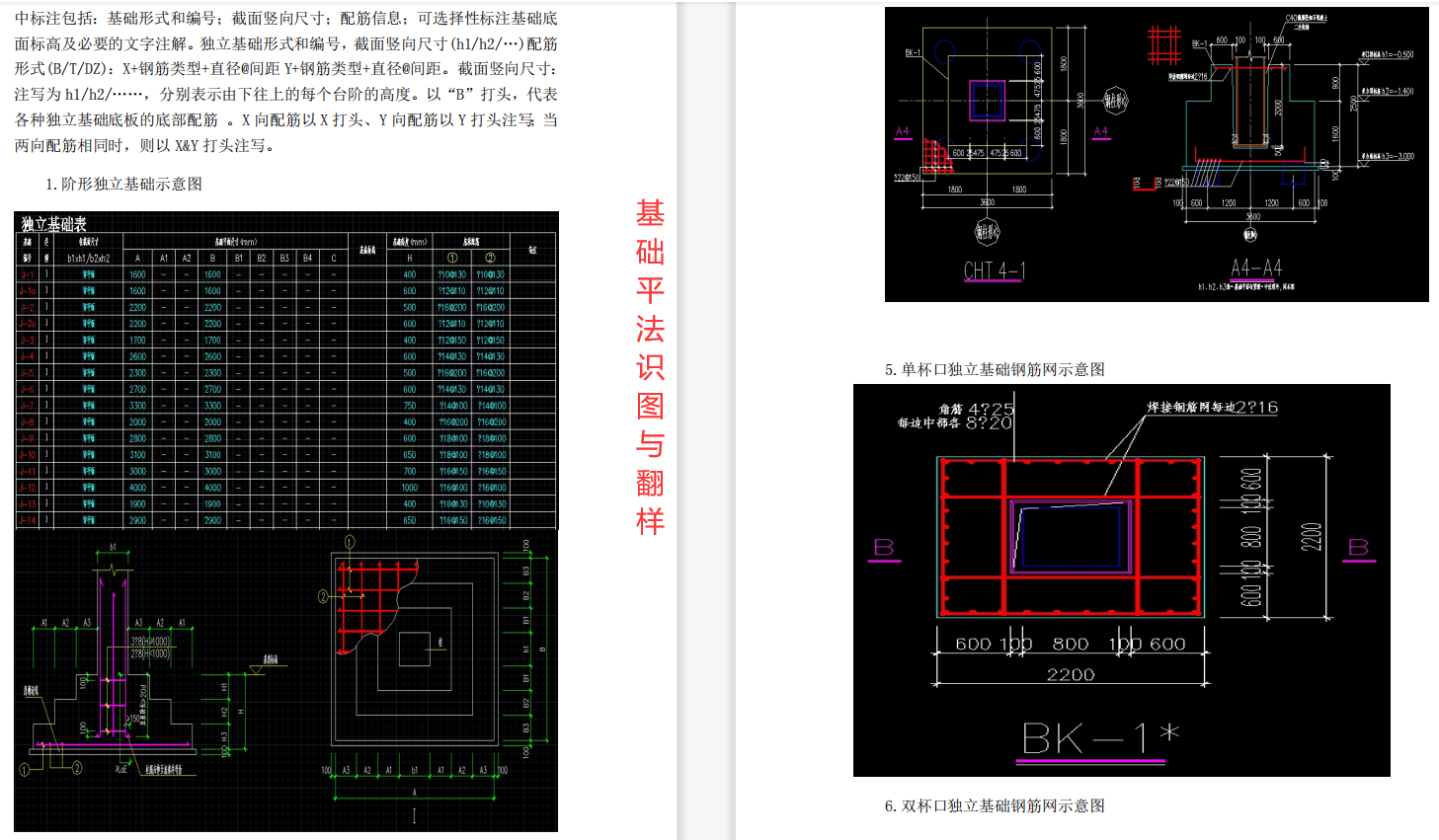Image resolution: width=1439 pixels, height=840 pixels.
Task: Click column A value '3100' in row J-10
Action: click(x=137, y=455)
